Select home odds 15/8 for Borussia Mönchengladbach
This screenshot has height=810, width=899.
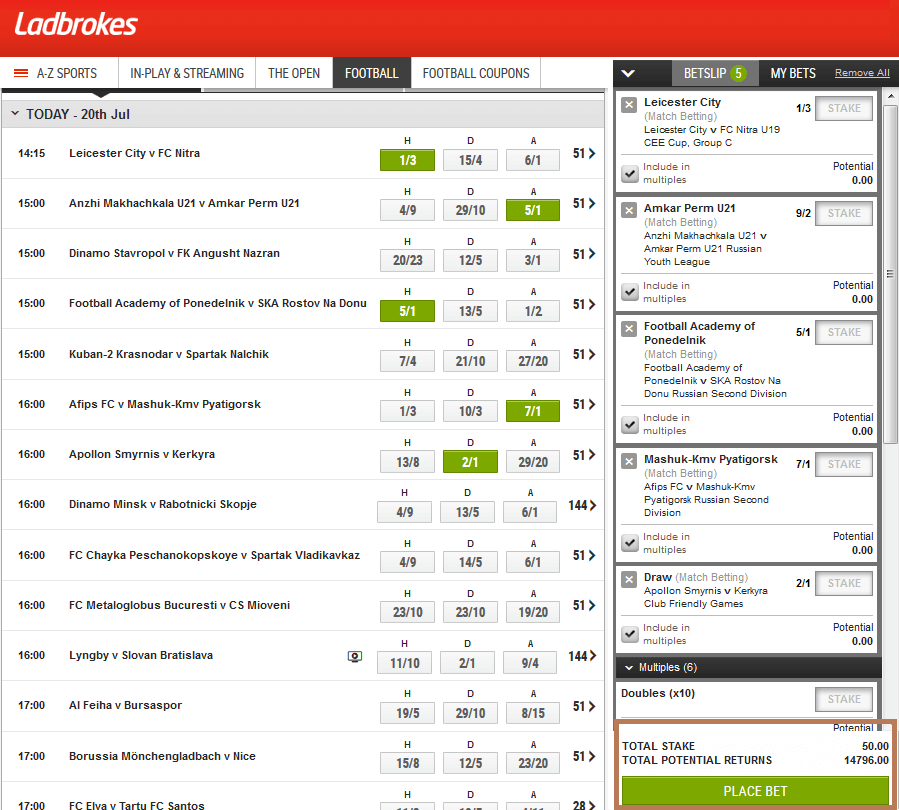tap(407, 764)
